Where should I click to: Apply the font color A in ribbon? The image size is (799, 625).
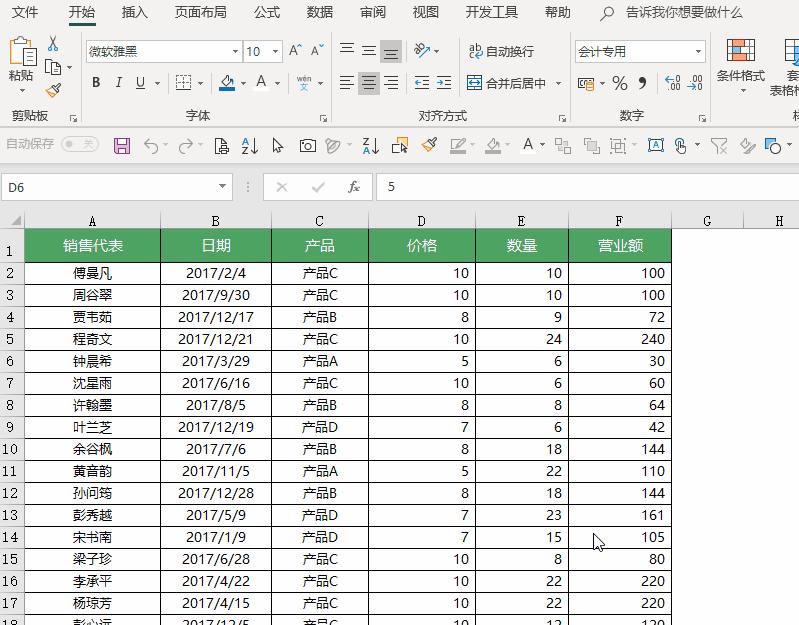tap(261, 83)
